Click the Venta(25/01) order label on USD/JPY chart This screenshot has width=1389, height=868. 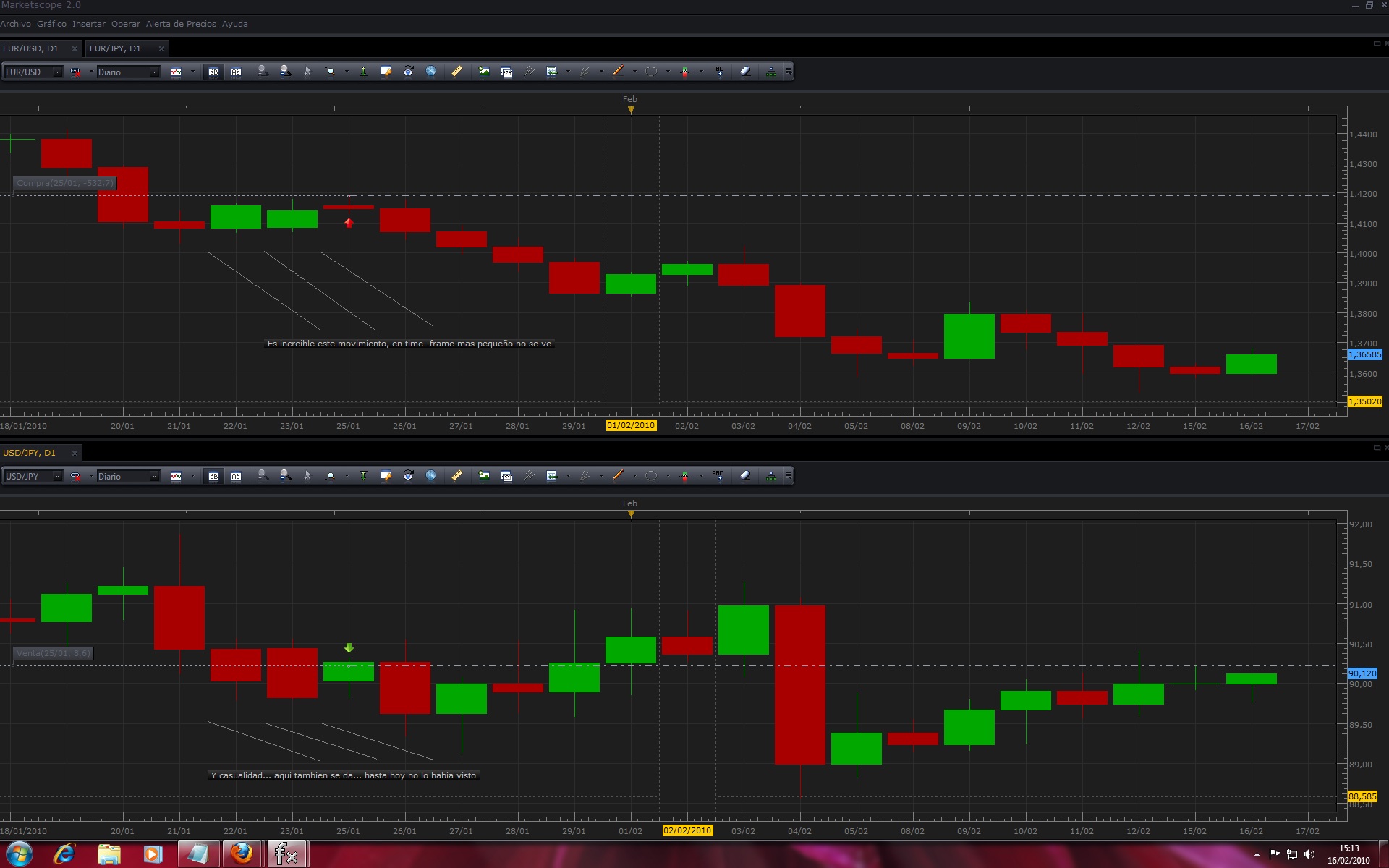pos(54,653)
